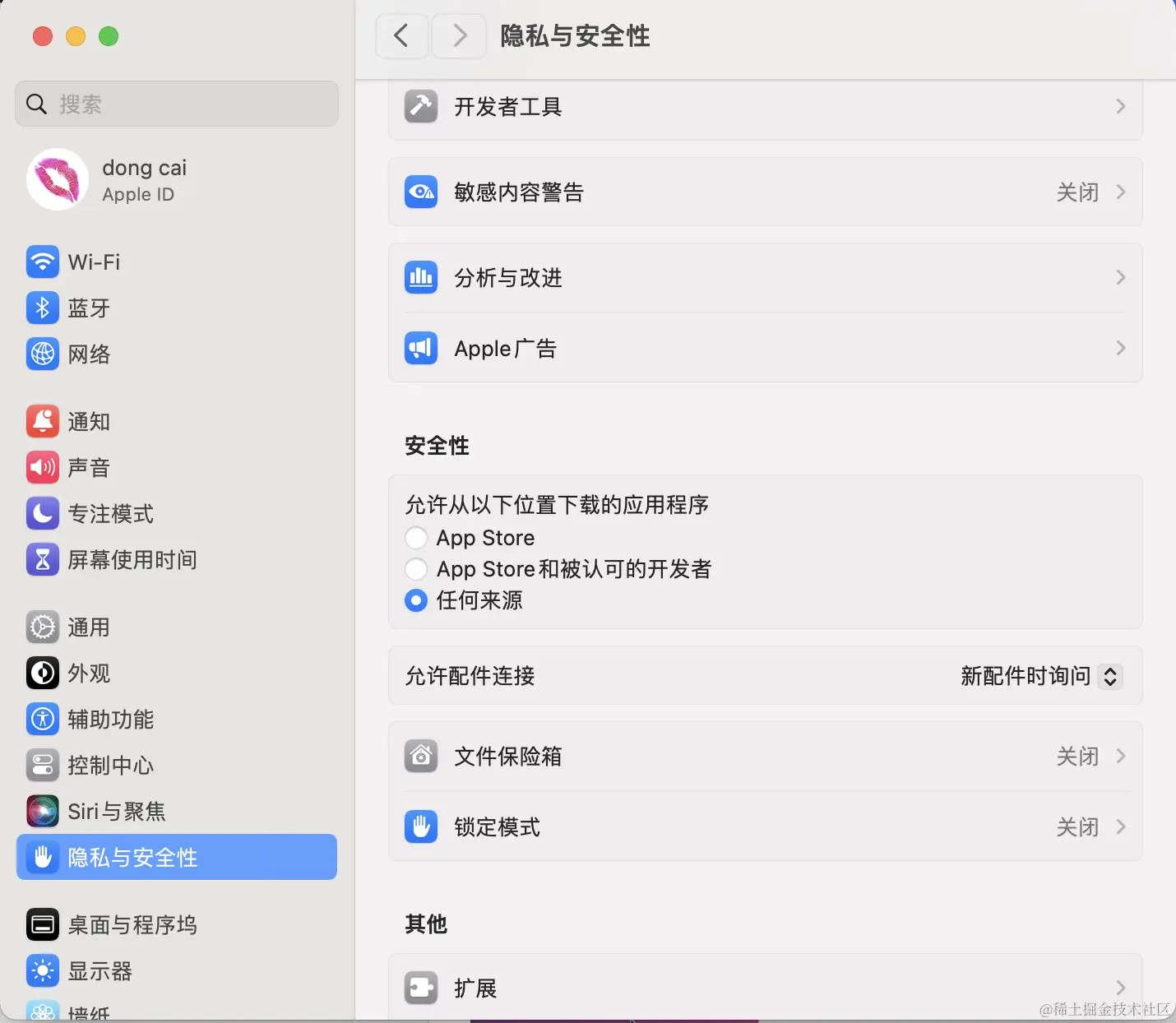The width and height of the screenshot is (1176, 1023).
Task: Select the App Store download source option
Action: coord(417,537)
